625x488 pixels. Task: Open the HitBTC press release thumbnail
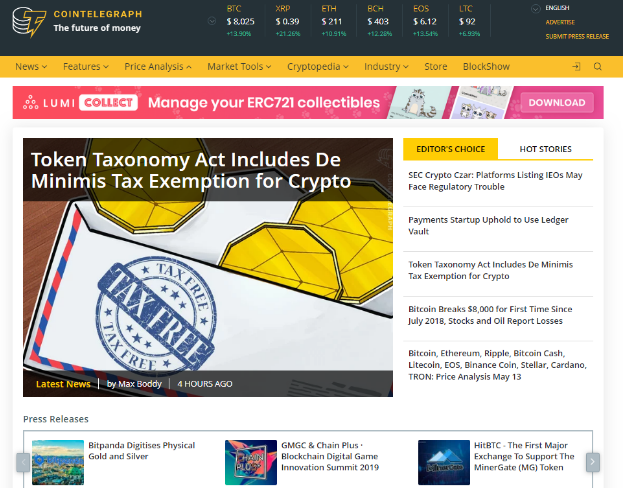[443, 461]
